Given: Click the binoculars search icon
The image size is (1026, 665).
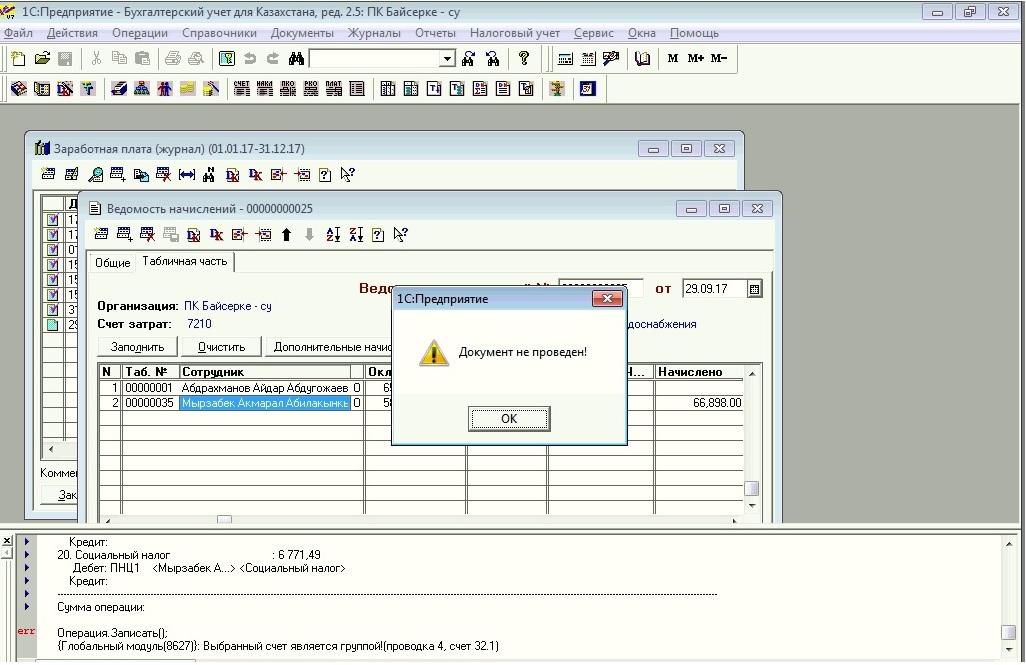Looking at the screenshot, I should [x=296, y=59].
